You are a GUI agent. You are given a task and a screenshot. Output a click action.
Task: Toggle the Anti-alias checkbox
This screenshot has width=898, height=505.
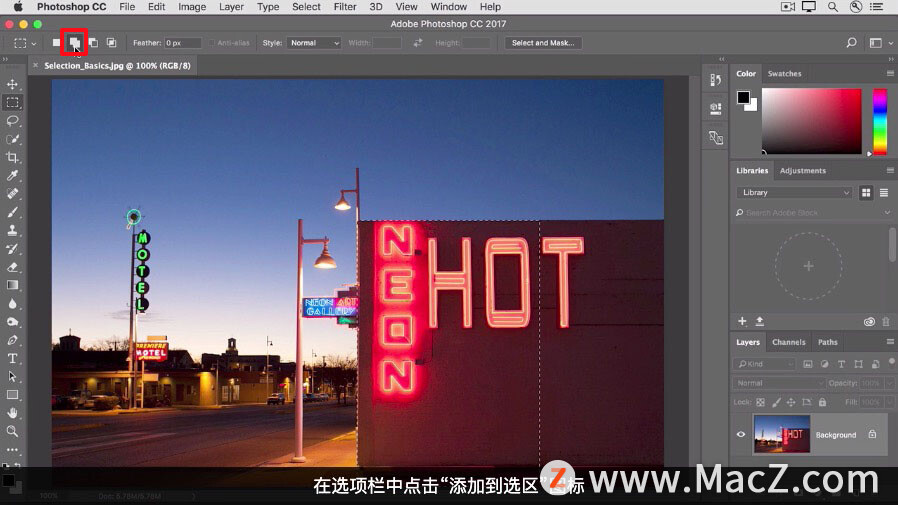[x=212, y=43]
